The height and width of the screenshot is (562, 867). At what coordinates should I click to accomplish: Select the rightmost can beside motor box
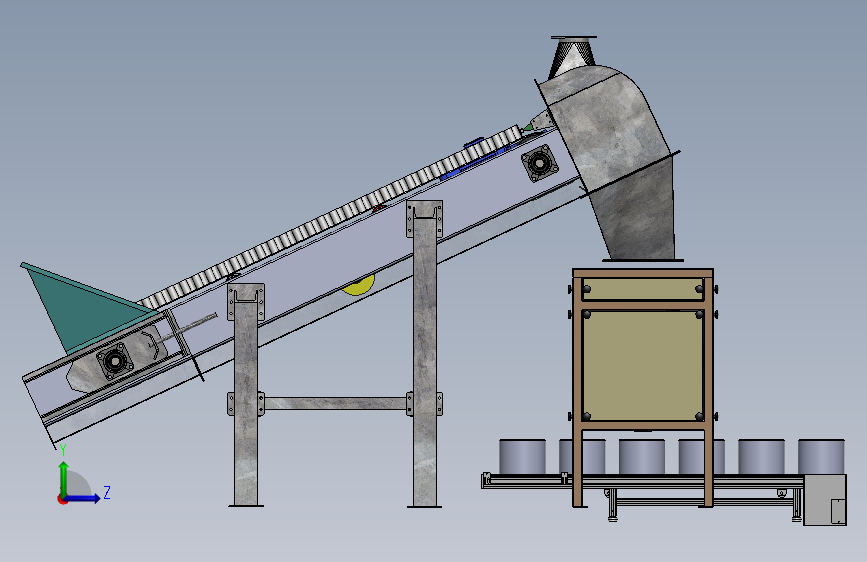point(821,457)
